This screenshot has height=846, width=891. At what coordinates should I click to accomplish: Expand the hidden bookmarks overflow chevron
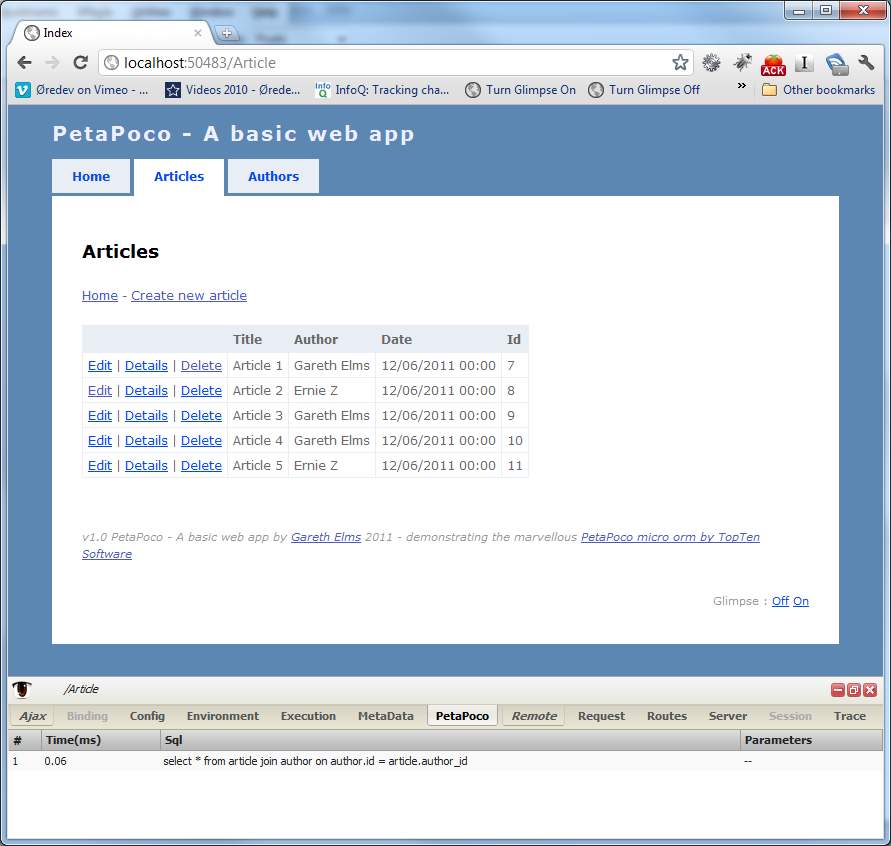pyautogui.click(x=741, y=87)
